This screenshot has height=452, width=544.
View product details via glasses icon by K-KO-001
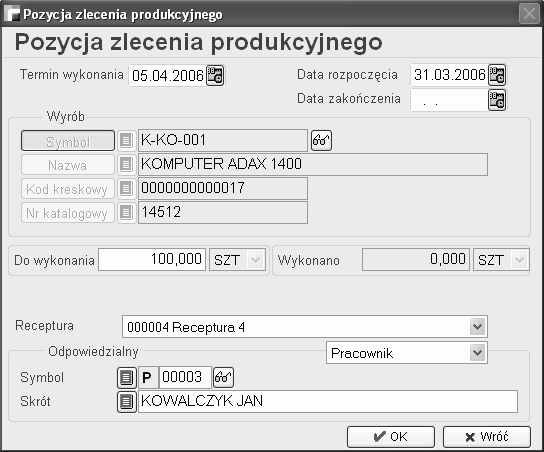[x=321, y=140]
